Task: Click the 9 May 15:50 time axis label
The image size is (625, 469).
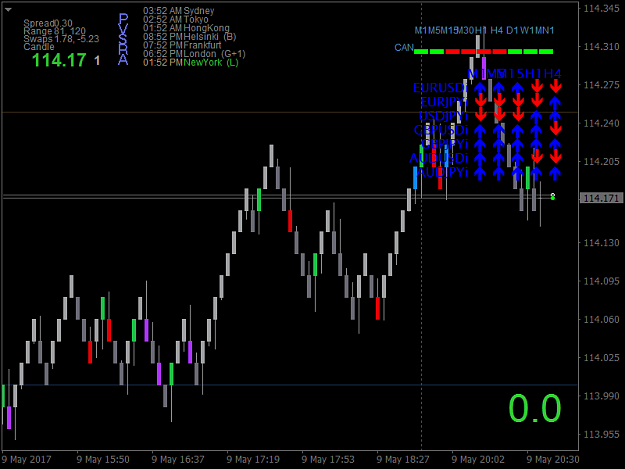Action: click(x=103, y=459)
